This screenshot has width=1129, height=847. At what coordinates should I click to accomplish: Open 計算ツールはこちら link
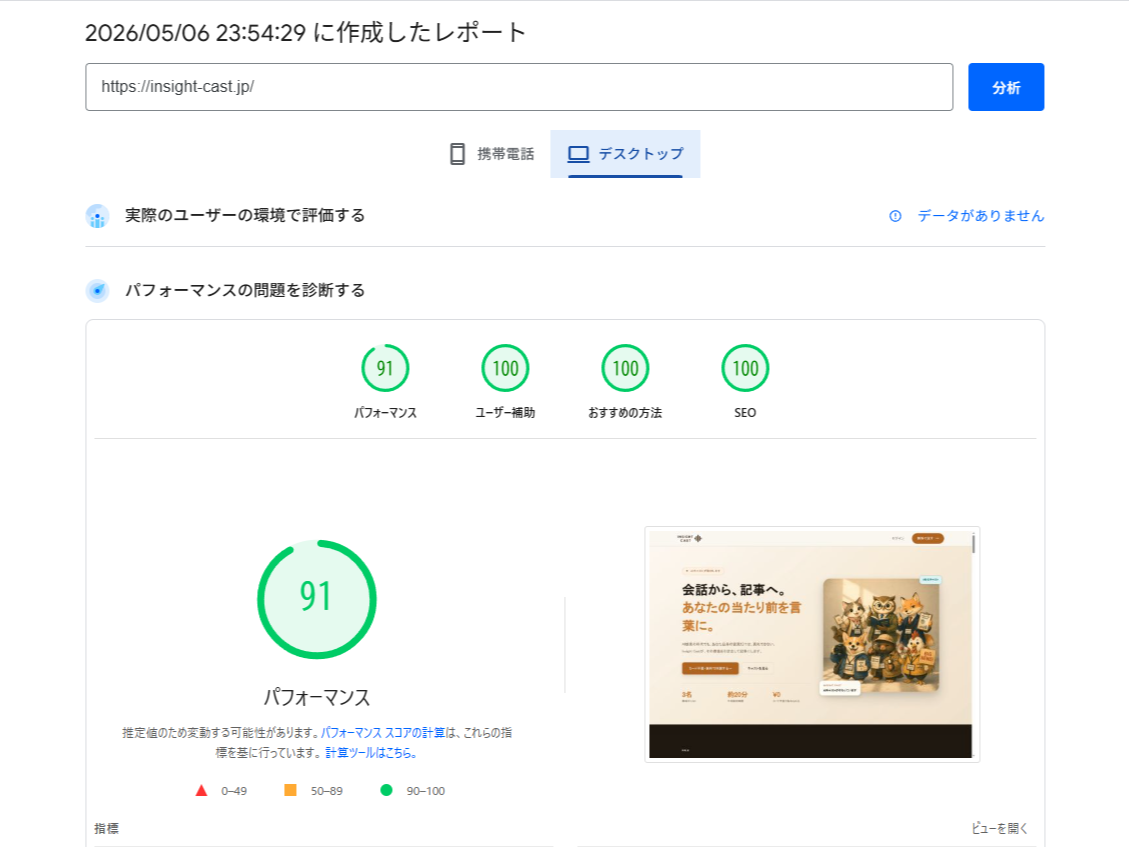371,753
